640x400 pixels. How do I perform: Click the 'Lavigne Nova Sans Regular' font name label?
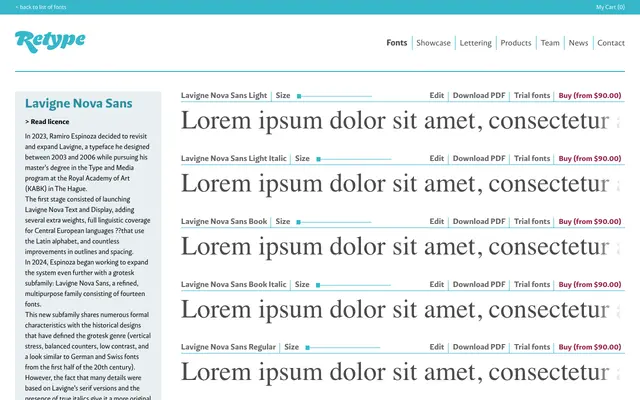228,347
